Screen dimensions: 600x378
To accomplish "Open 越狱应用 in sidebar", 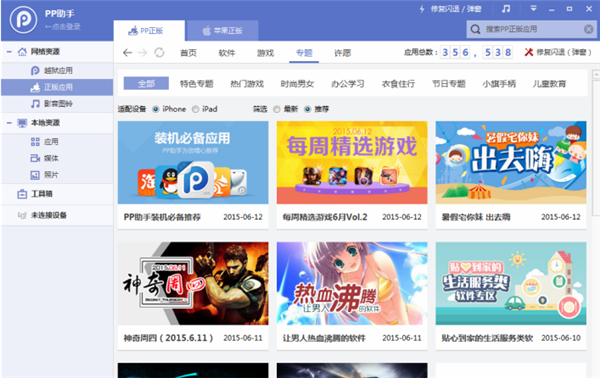I will click(x=57, y=70).
